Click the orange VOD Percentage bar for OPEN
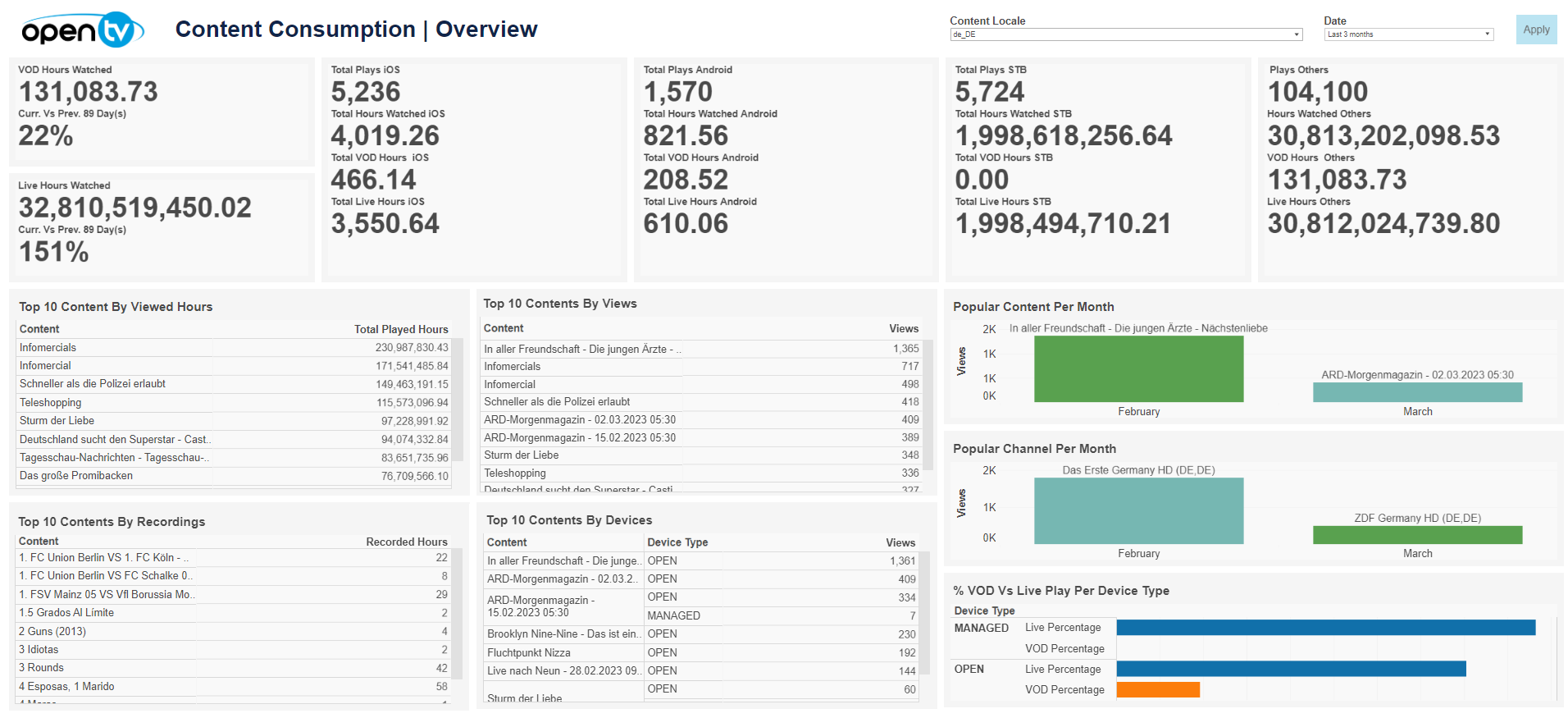The width and height of the screenshot is (1568, 718). (1157, 690)
